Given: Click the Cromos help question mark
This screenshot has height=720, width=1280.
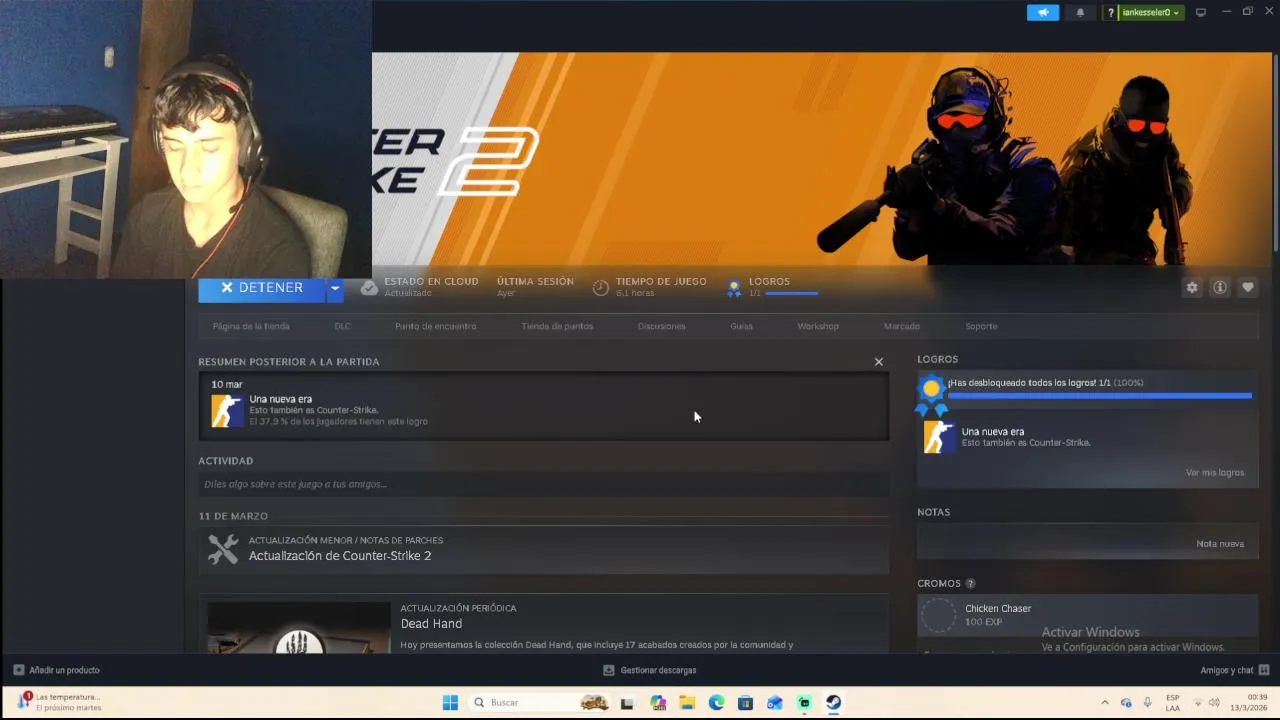Looking at the screenshot, I should point(970,584).
